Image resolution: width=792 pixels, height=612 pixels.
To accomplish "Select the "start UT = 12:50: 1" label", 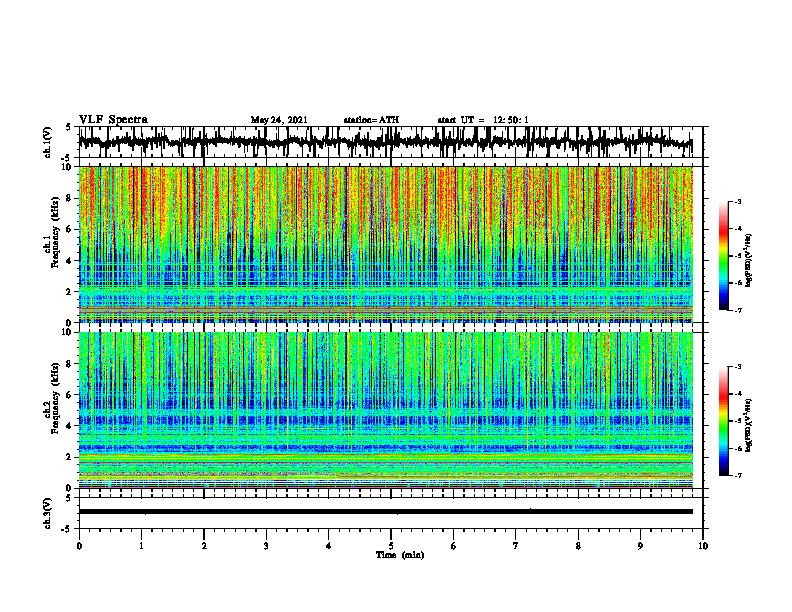I will 483,120.
